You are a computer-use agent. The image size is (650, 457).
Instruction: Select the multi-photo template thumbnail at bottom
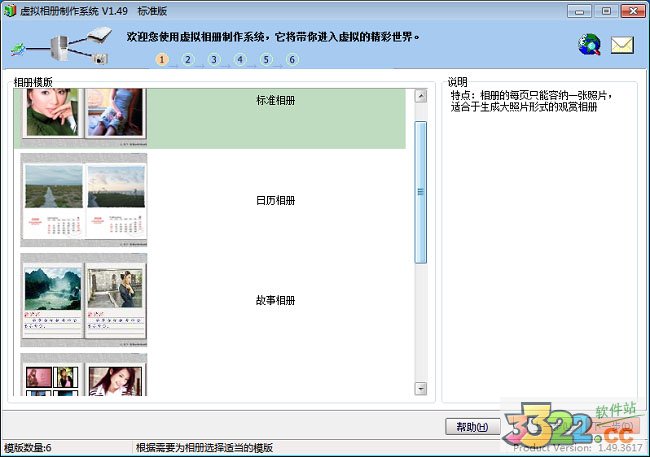pyautogui.click(x=84, y=374)
